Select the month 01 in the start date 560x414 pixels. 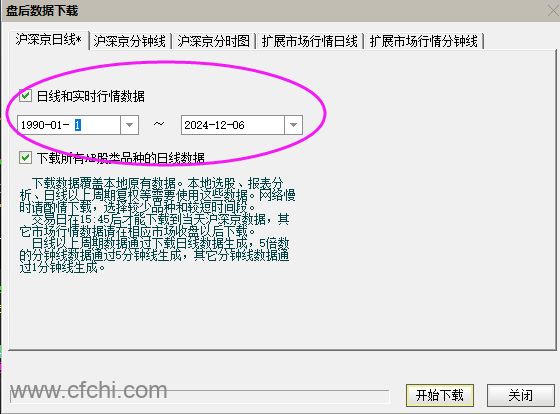click(x=56, y=125)
